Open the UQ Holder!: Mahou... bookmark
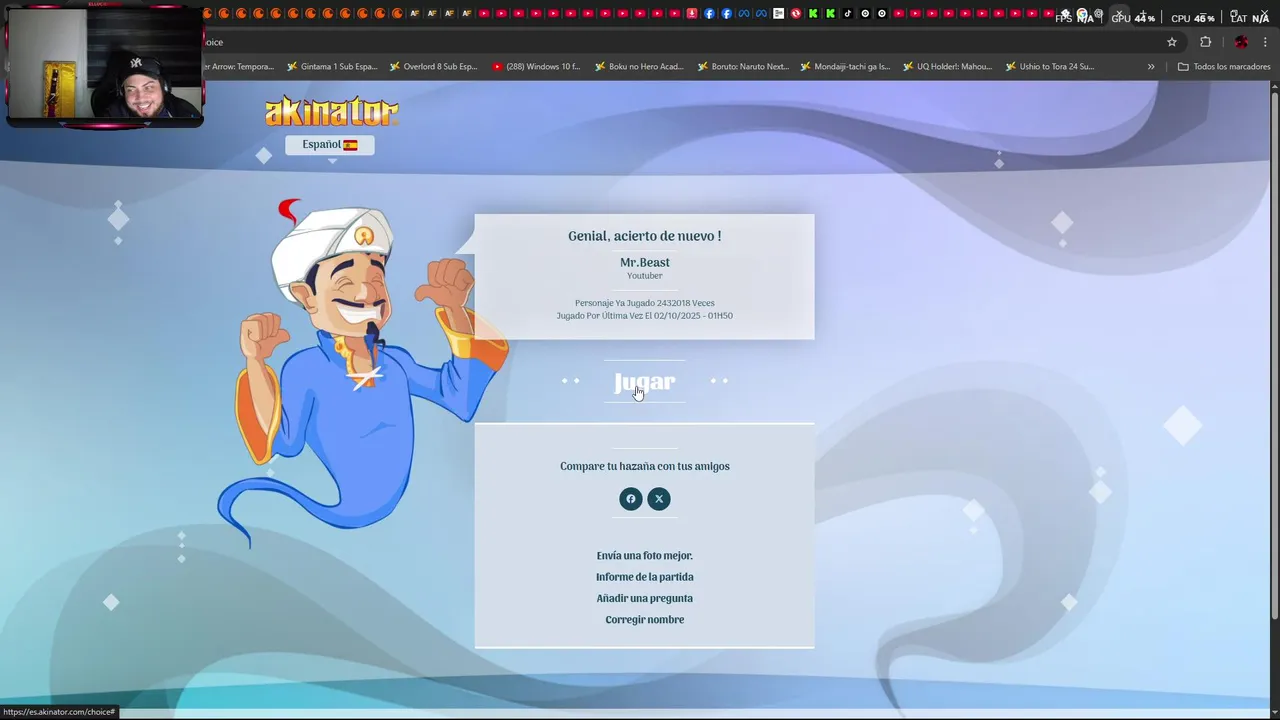Image resolution: width=1280 pixels, height=720 pixels. (x=947, y=67)
